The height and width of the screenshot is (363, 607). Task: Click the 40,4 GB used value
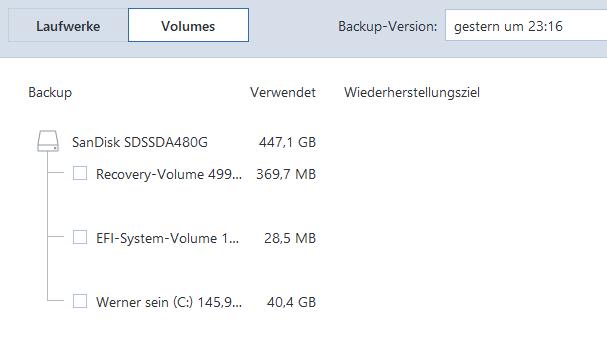pyautogui.click(x=291, y=302)
